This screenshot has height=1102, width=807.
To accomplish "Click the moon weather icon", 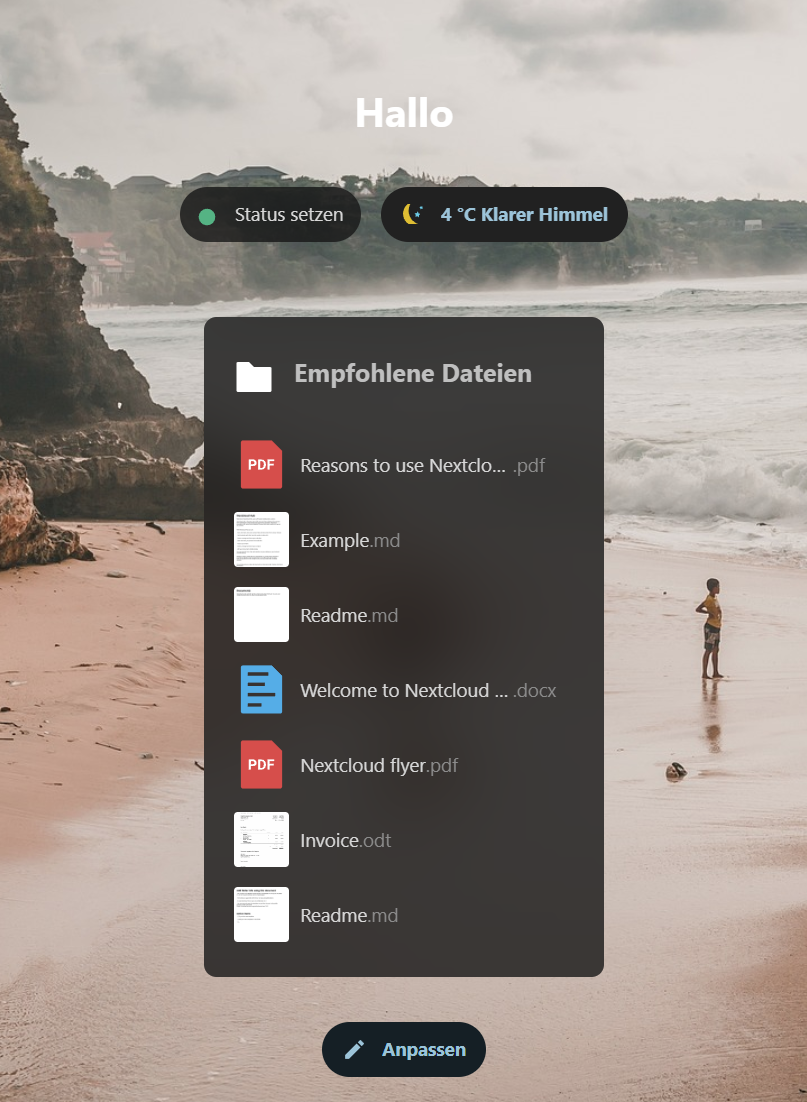I will coord(412,214).
